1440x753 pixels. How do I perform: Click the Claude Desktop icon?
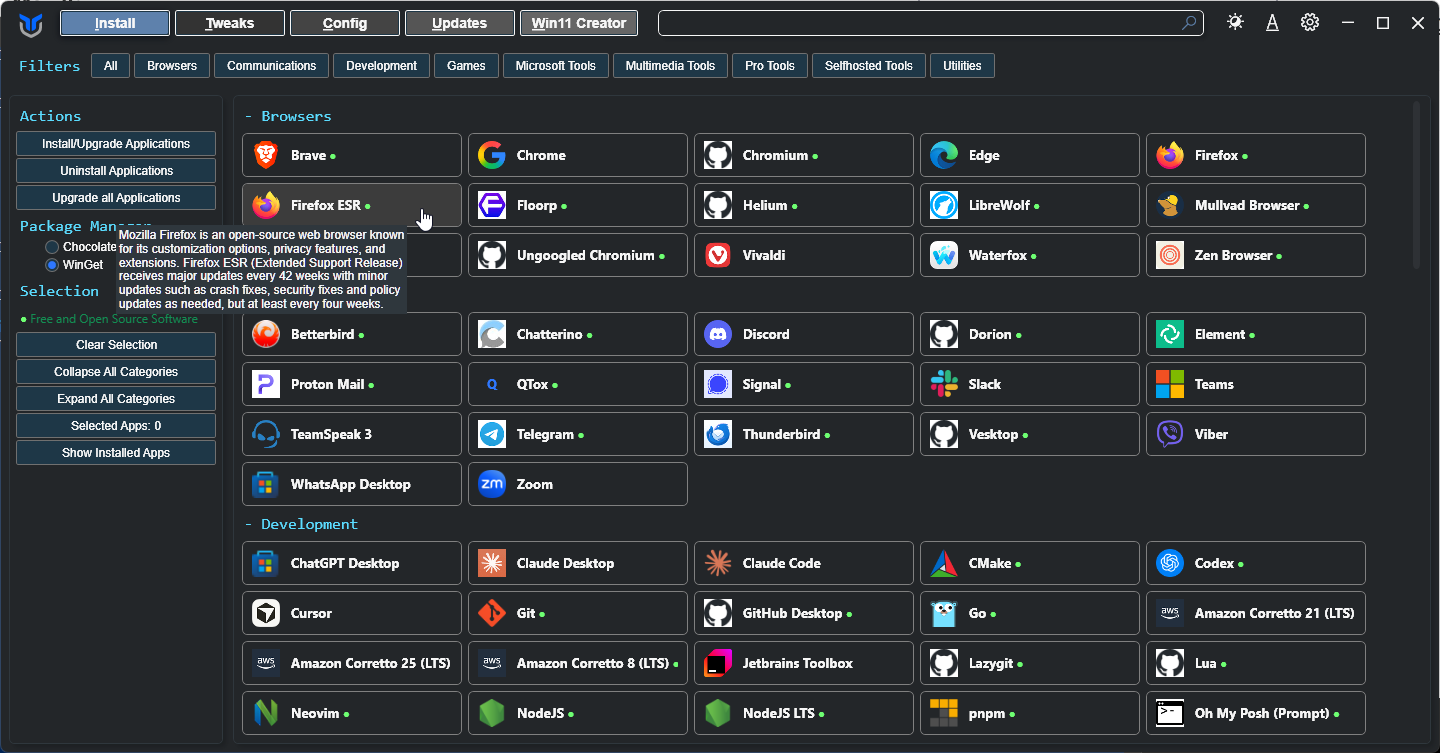[x=492, y=563]
